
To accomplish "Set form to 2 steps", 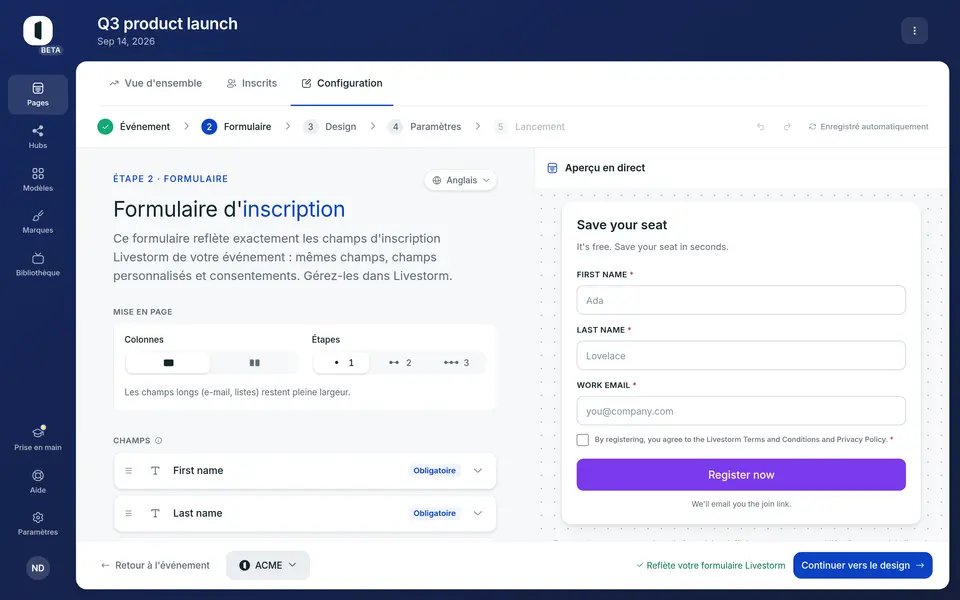I will [x=400, y=362].
